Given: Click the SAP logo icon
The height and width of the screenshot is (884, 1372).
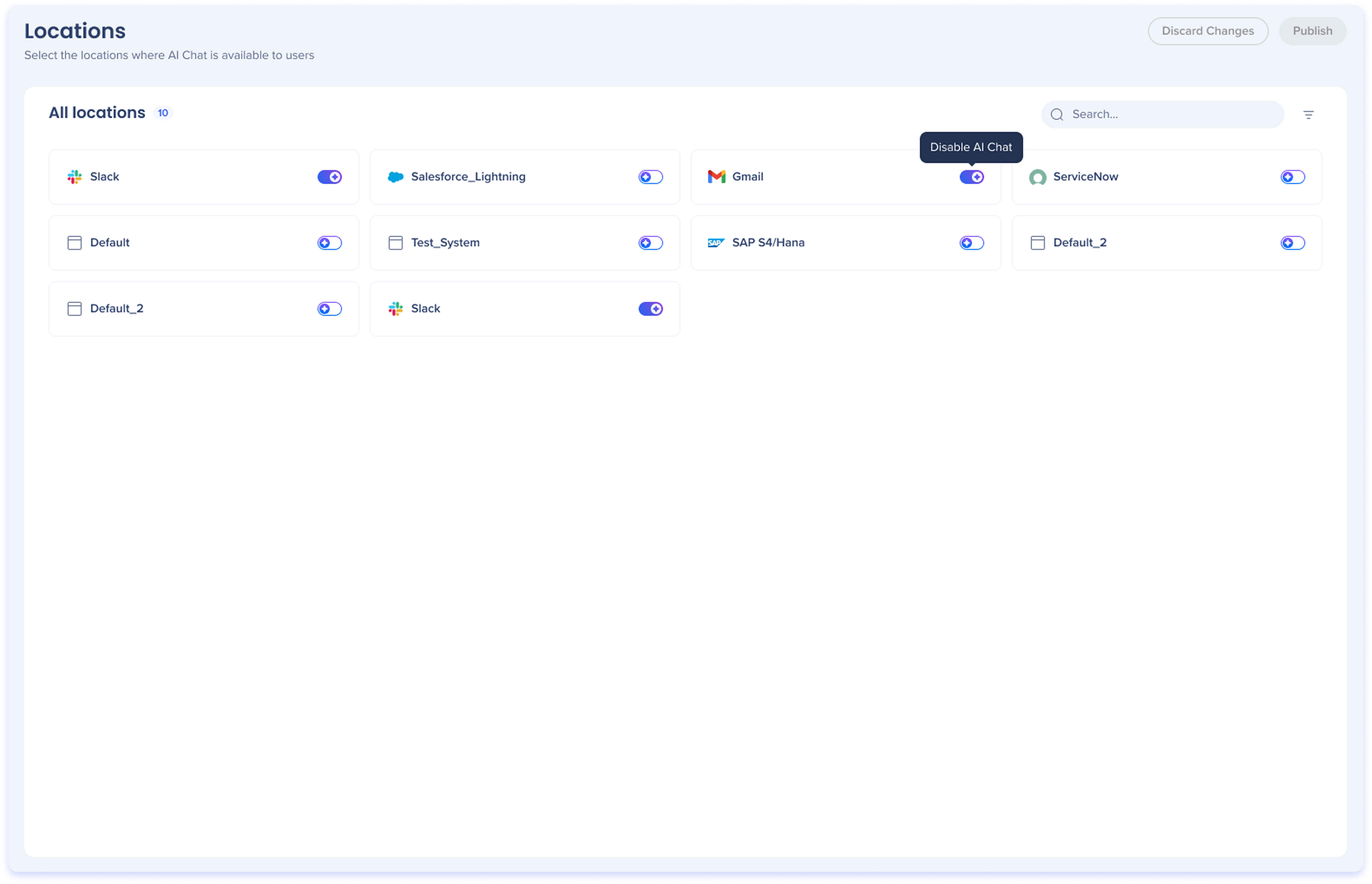Looking at the screenshot, I should pos(716,243).
